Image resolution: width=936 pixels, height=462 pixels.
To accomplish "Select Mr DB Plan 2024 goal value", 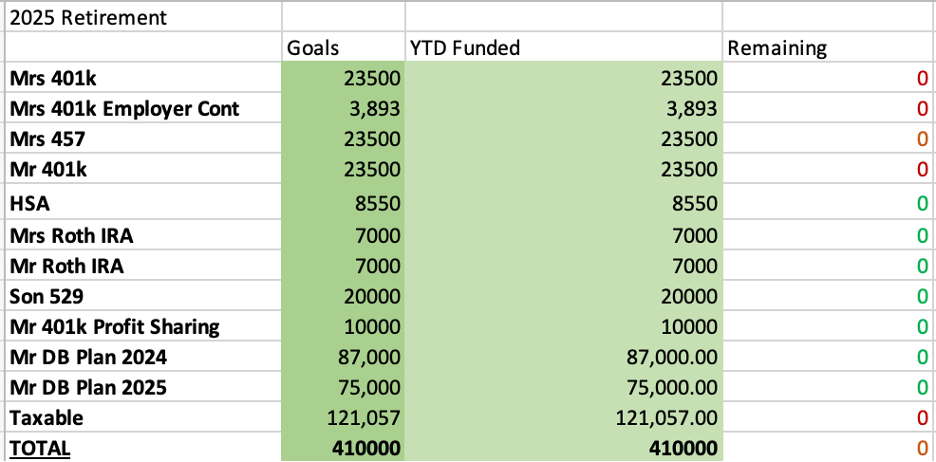I will [x=370, y=357].
